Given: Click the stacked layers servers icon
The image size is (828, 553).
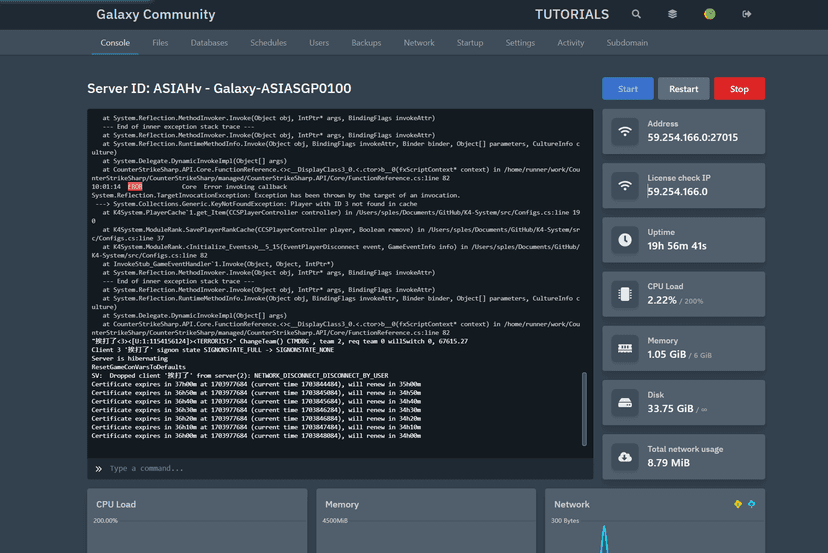Looking at the screenshot, I should tap(672, 14).
